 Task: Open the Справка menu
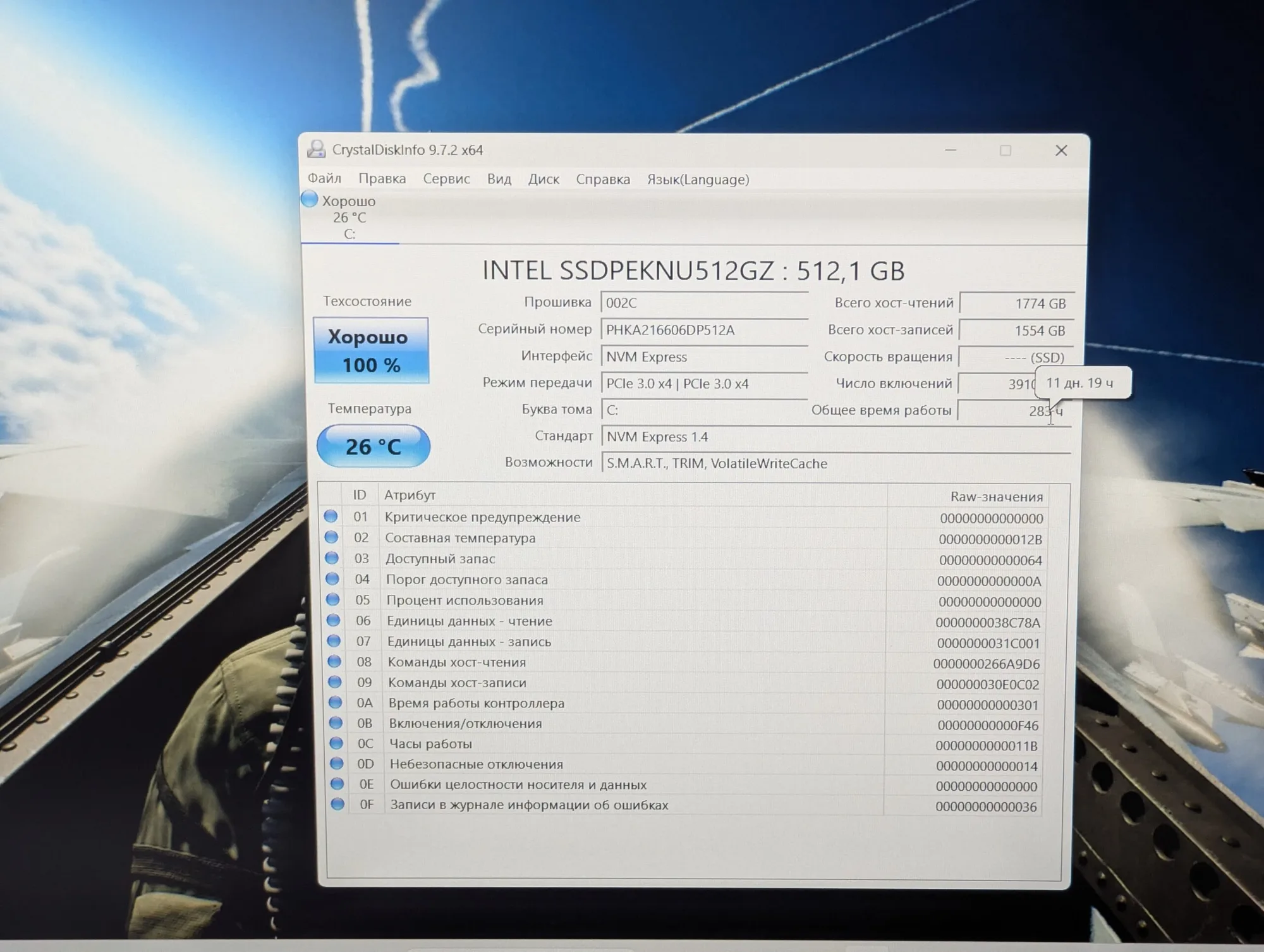(603, 180)
